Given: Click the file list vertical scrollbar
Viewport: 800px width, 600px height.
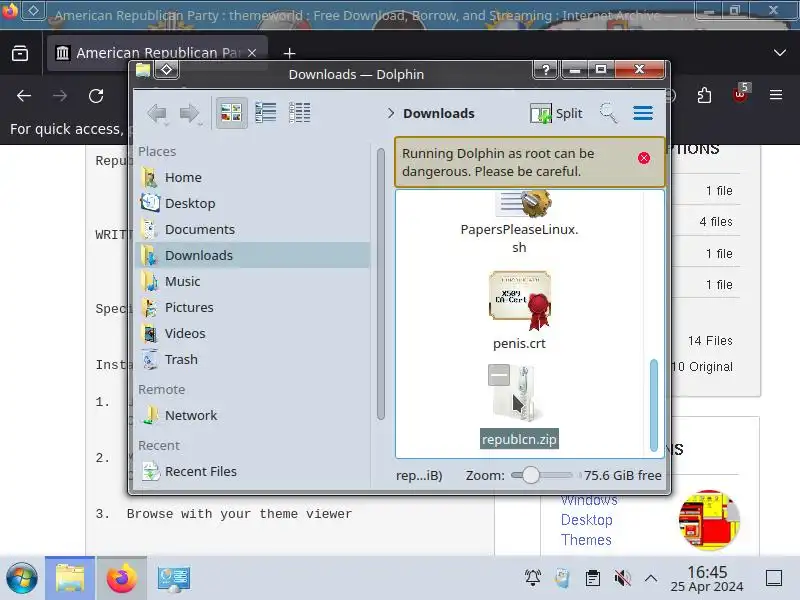Looking at the screenshot, I should [654, 405].
